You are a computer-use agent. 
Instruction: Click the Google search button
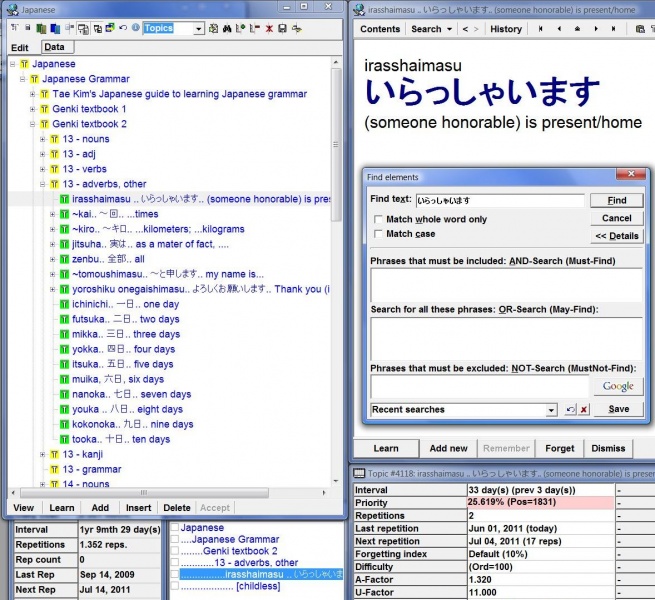(618, 386)
